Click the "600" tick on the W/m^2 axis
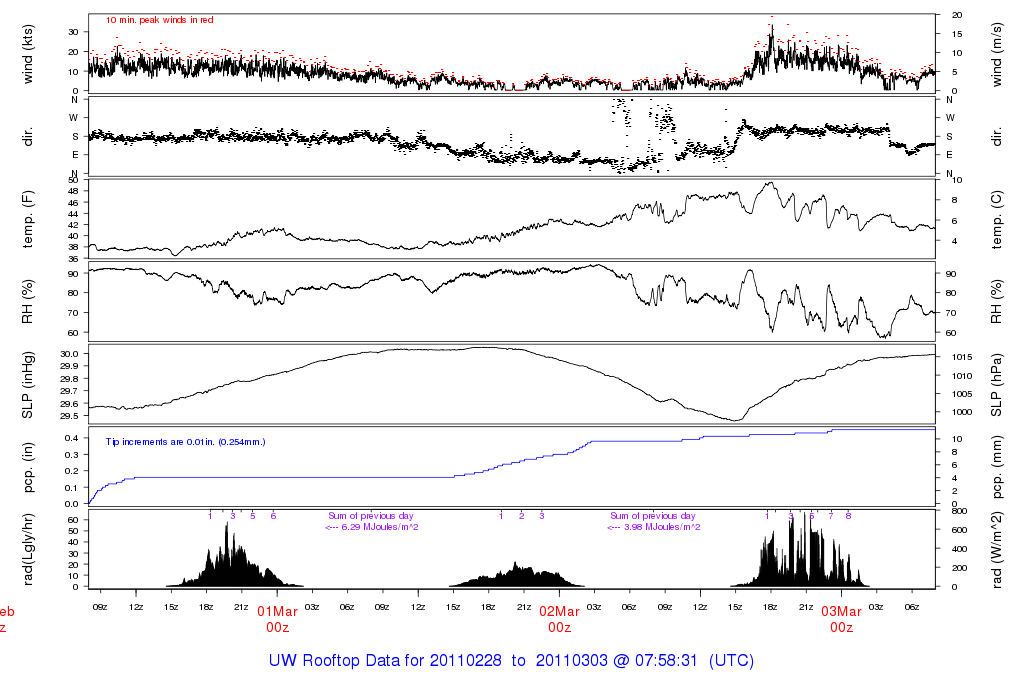 pos(959,530)
